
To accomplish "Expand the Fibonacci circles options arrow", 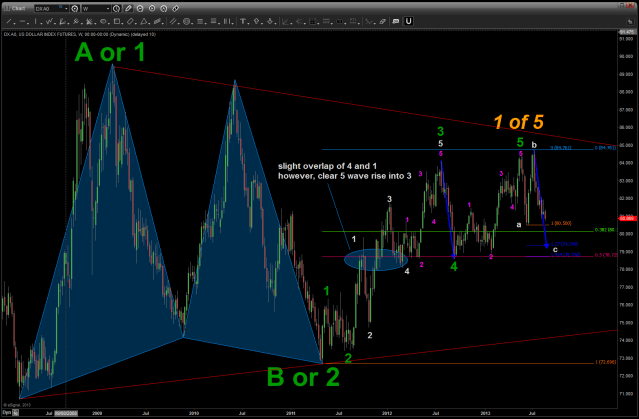I will click(192, 23).
